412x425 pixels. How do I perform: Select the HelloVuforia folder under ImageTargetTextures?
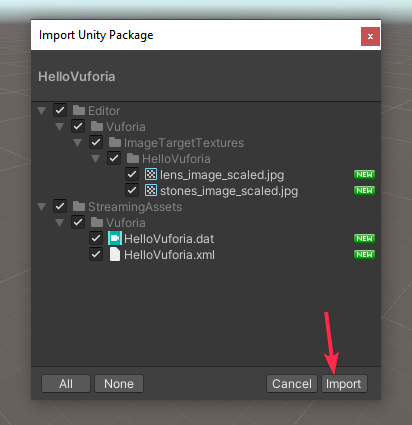point(176,159)
